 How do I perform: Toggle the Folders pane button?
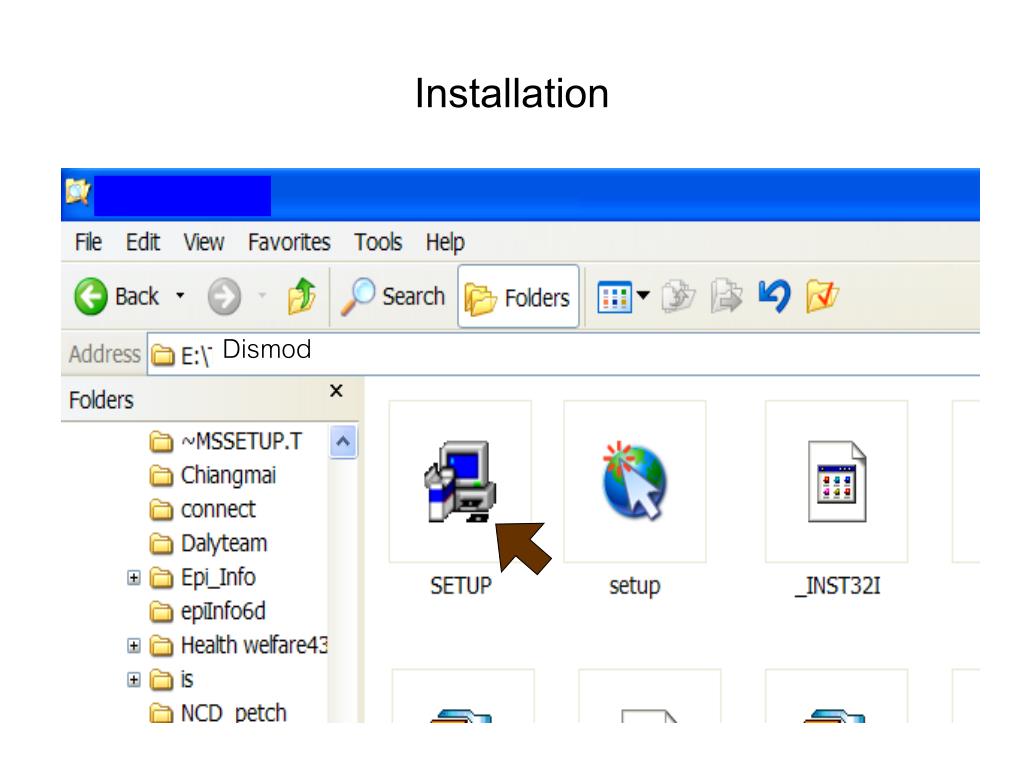coord(519,296)
